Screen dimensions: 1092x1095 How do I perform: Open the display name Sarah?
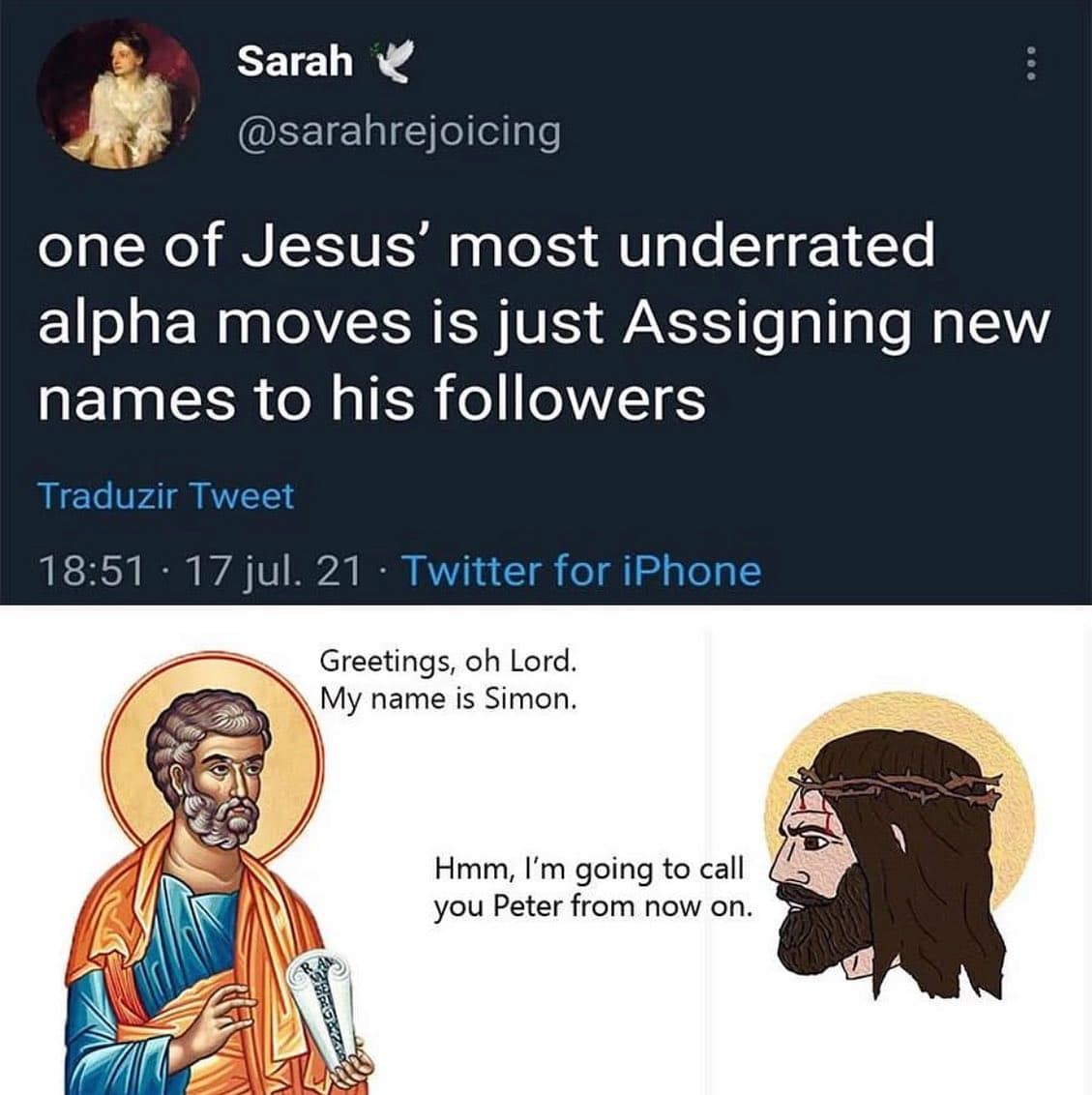click(295, 63)
